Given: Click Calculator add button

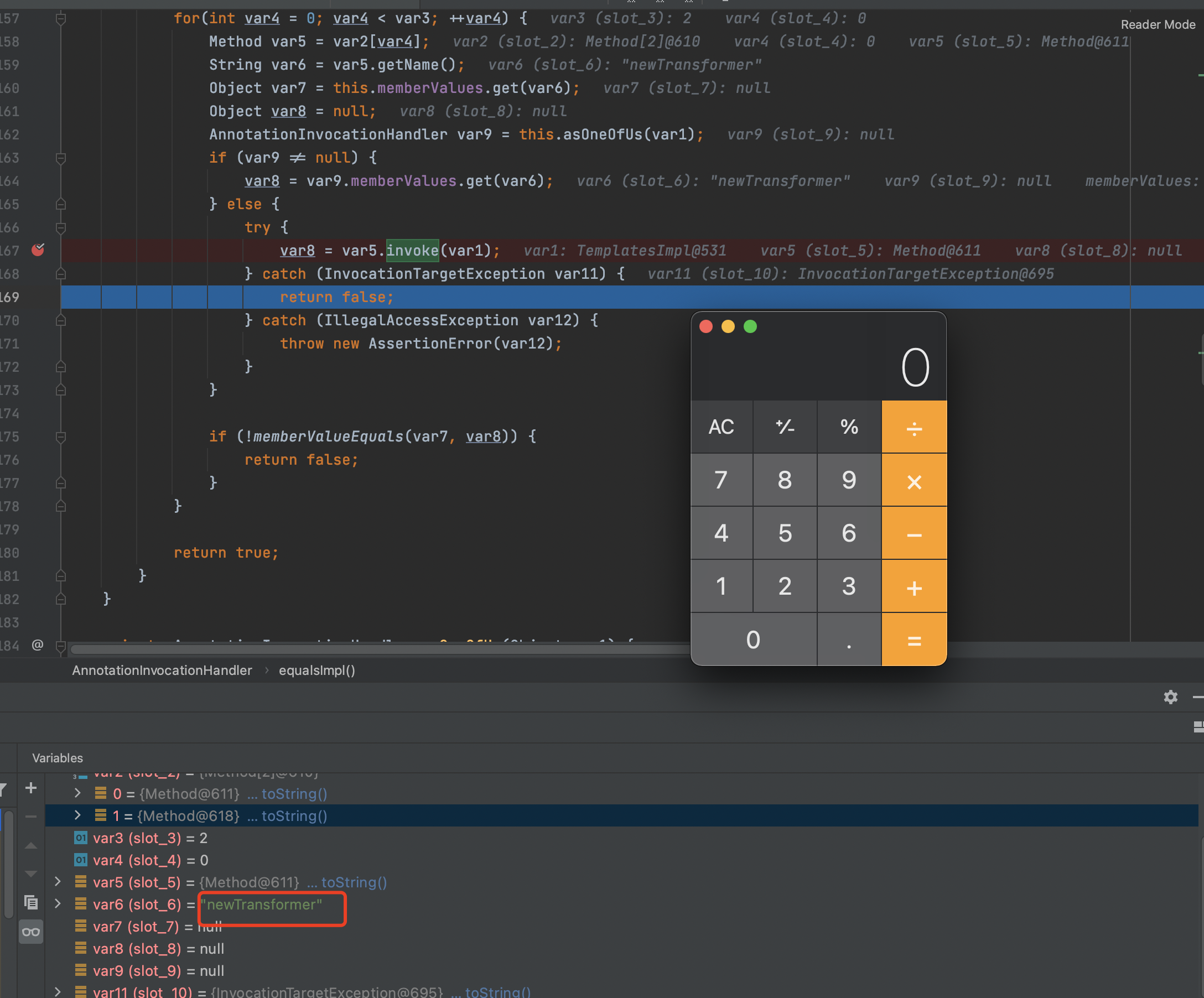Looking at the screenshot, I should click(x=914, y=587).
